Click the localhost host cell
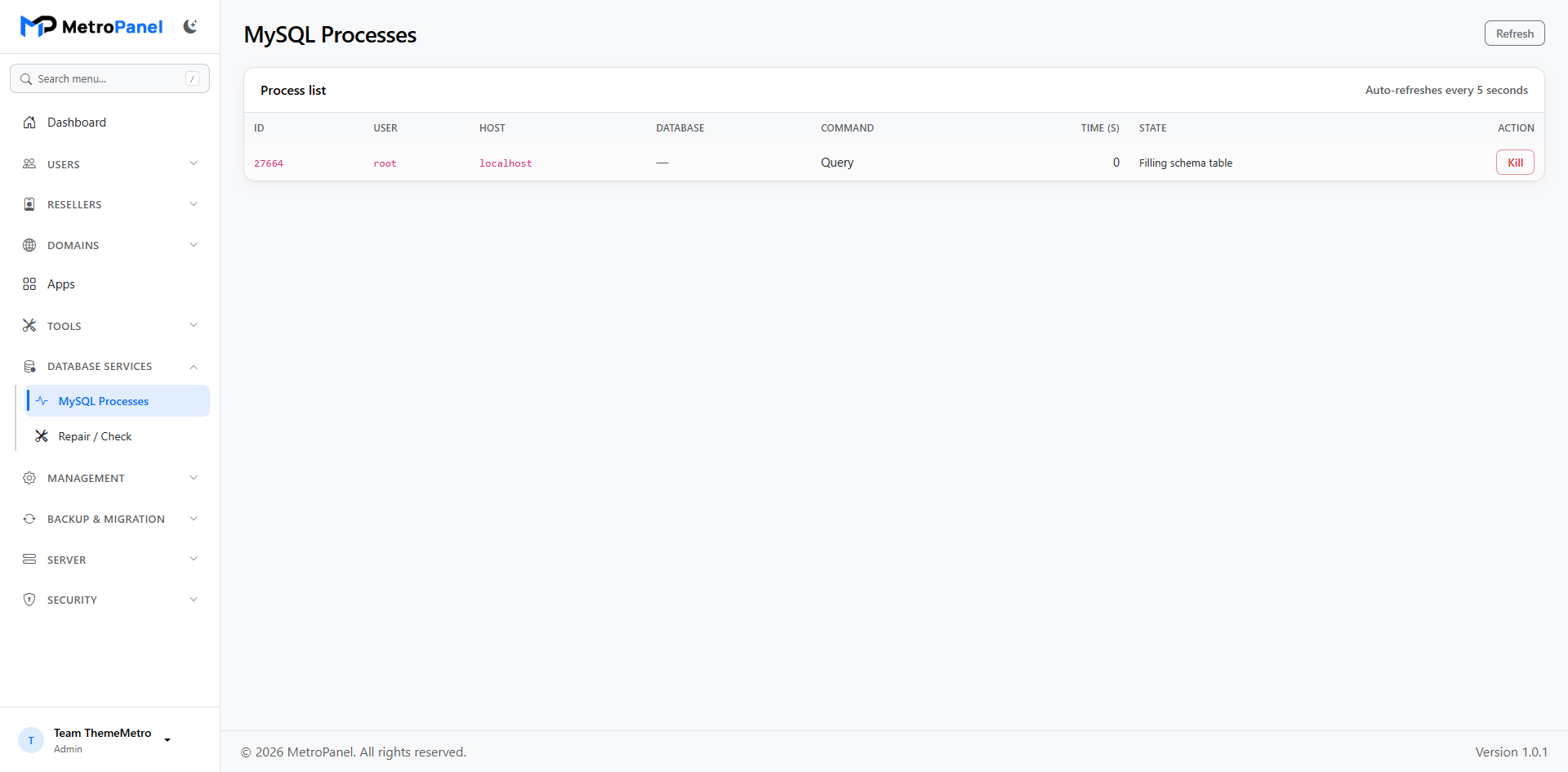Screen dimensions: 1568x772 pyautogui.click(x=506, y=163)
